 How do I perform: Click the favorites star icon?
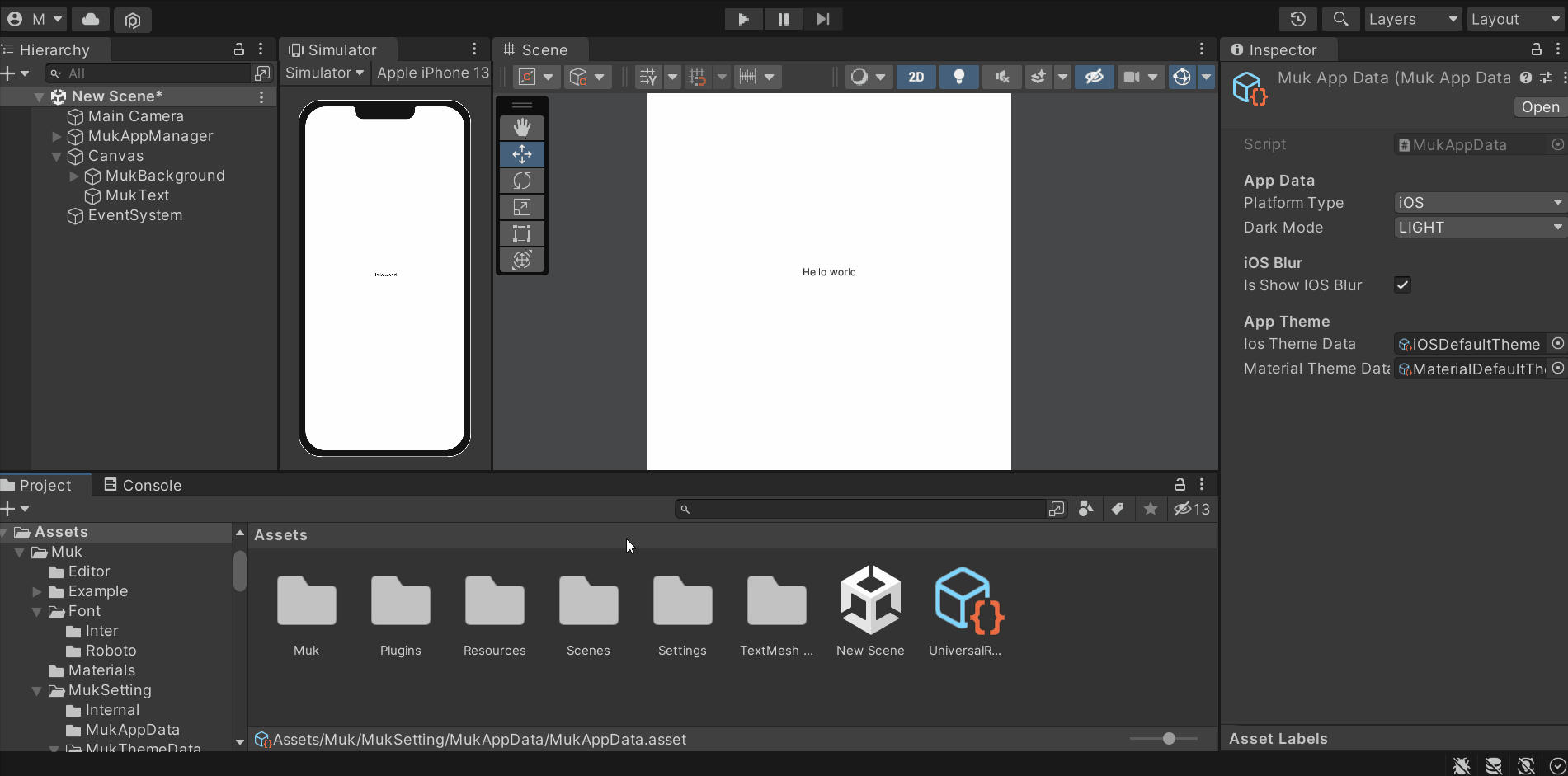(1151, 509)
